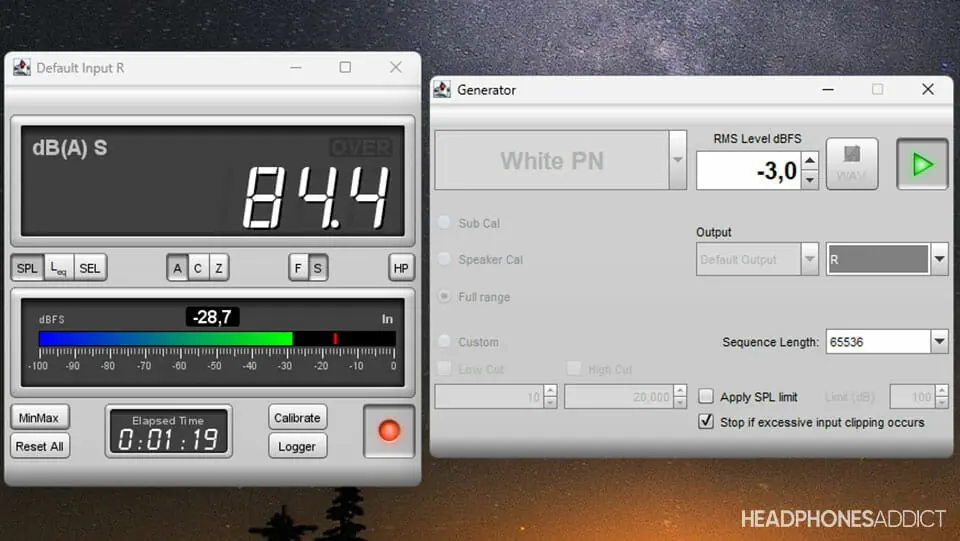Uncheck Stop if excessive input clipping occurs
The image size is (960, 541).
point(706,422)
